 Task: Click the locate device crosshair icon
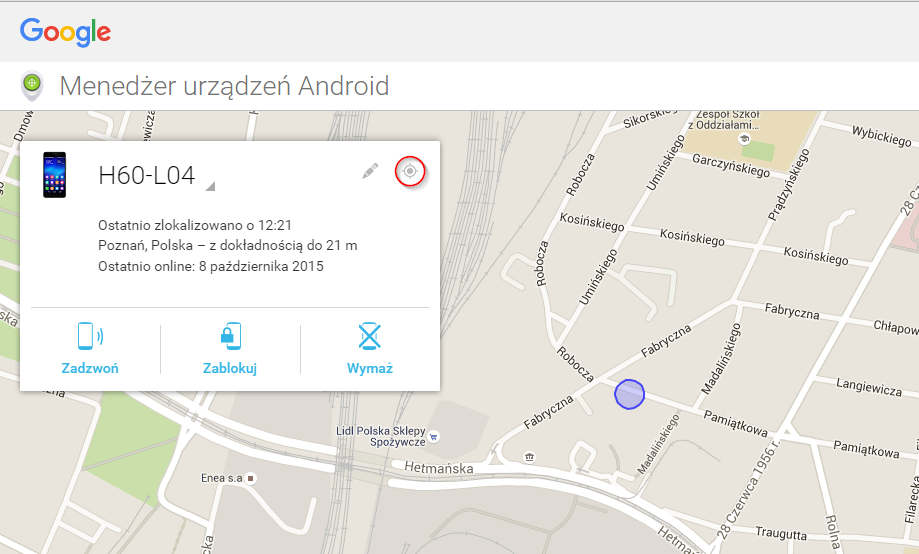tap(410, 171)
